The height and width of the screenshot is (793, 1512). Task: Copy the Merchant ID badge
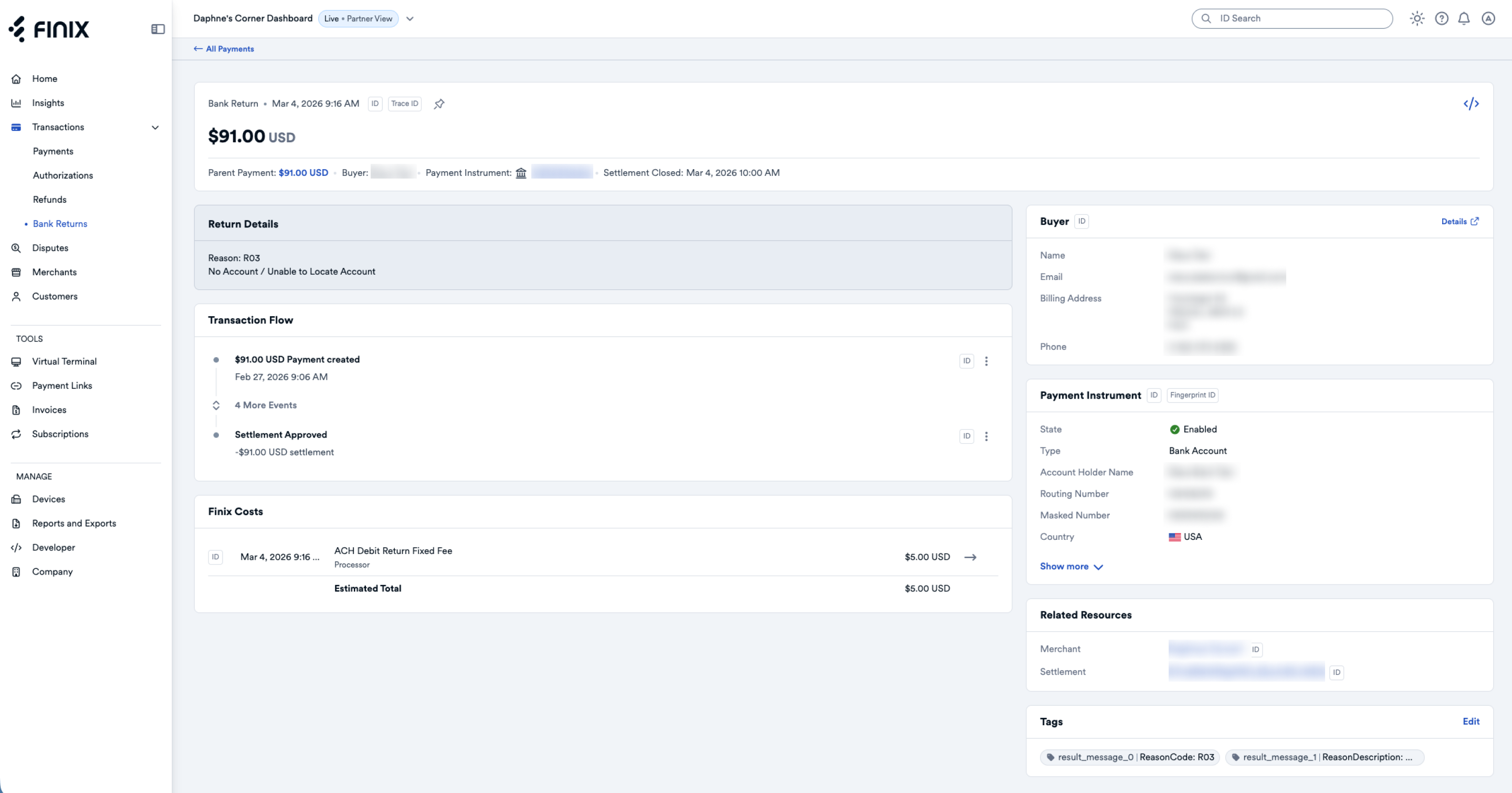(1255, 649)
